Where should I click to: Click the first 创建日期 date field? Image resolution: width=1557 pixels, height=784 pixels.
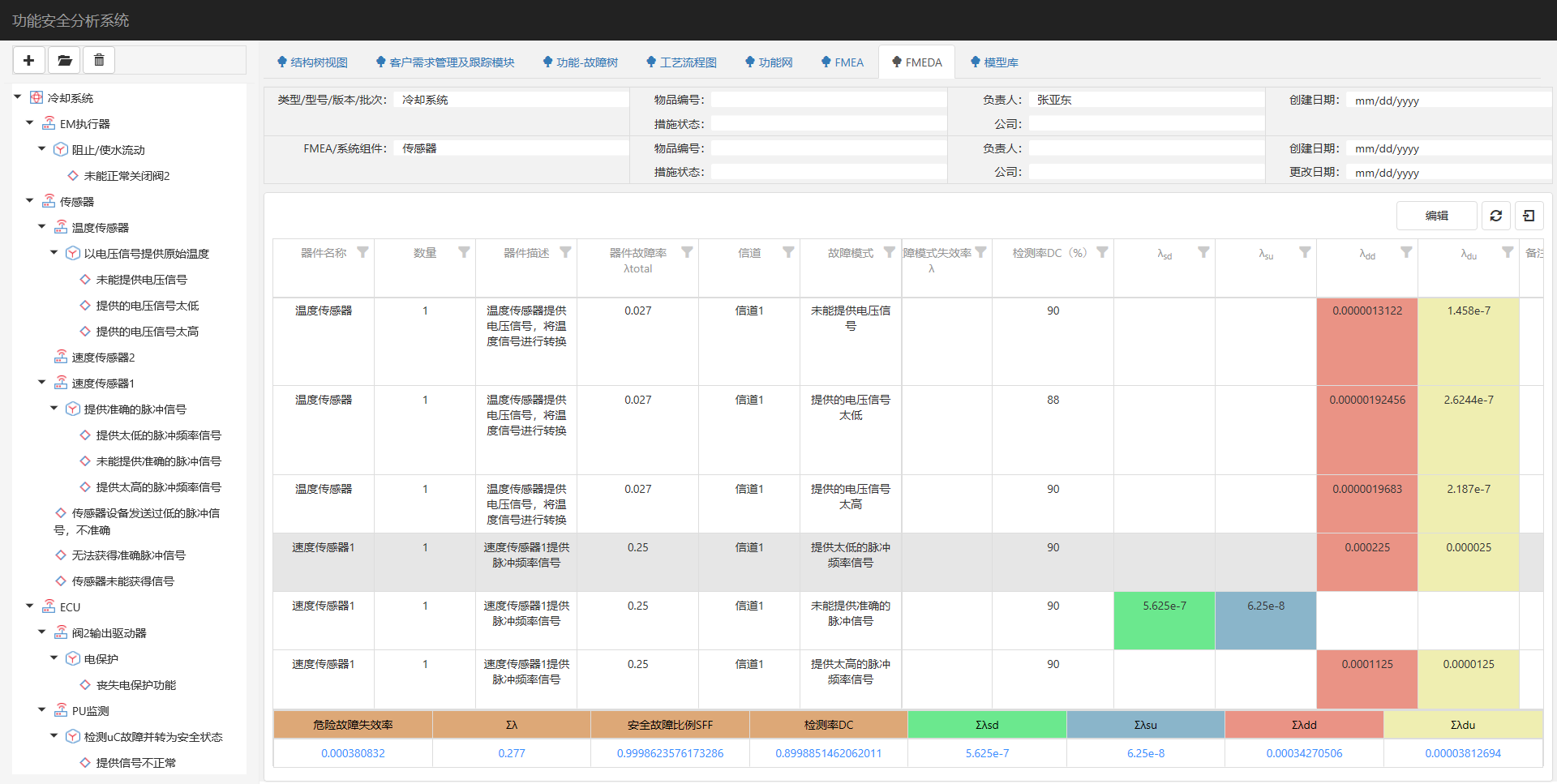1448,101
